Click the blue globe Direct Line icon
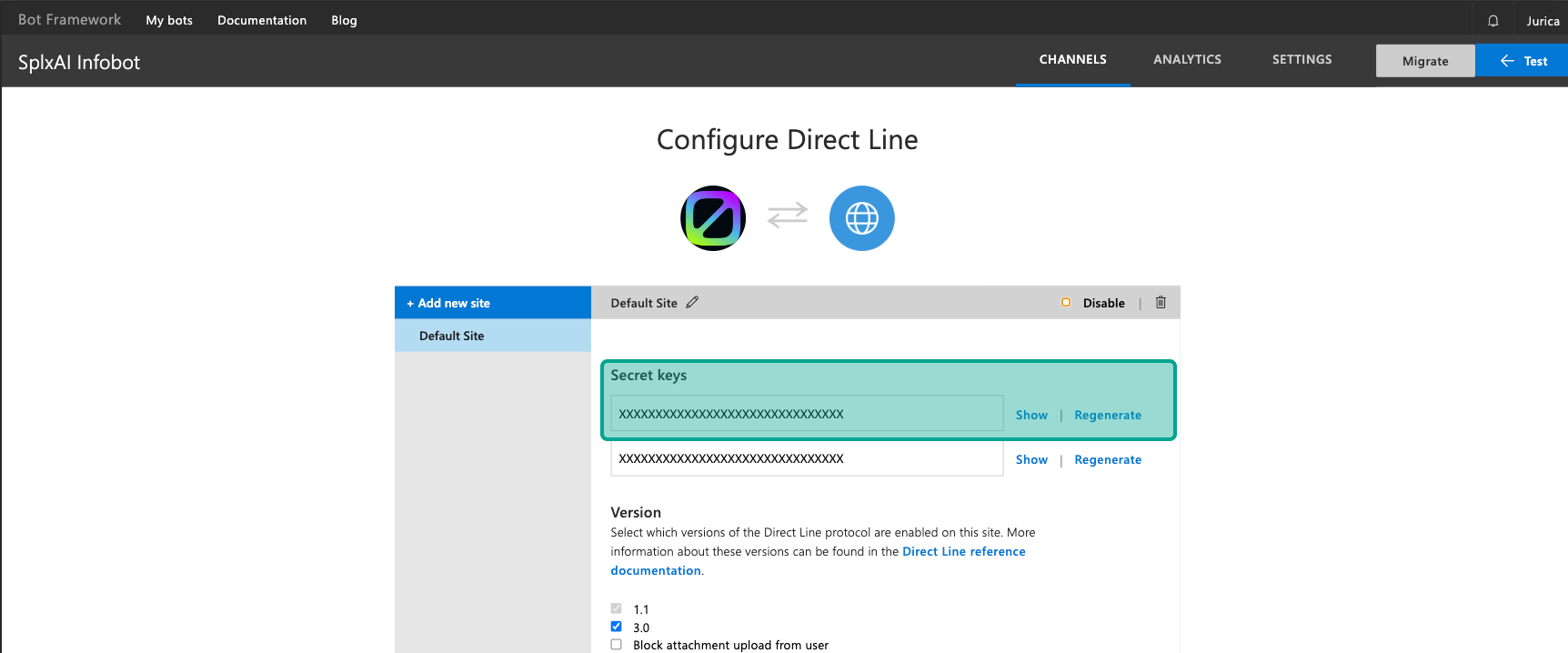 [x=861, y=218]
